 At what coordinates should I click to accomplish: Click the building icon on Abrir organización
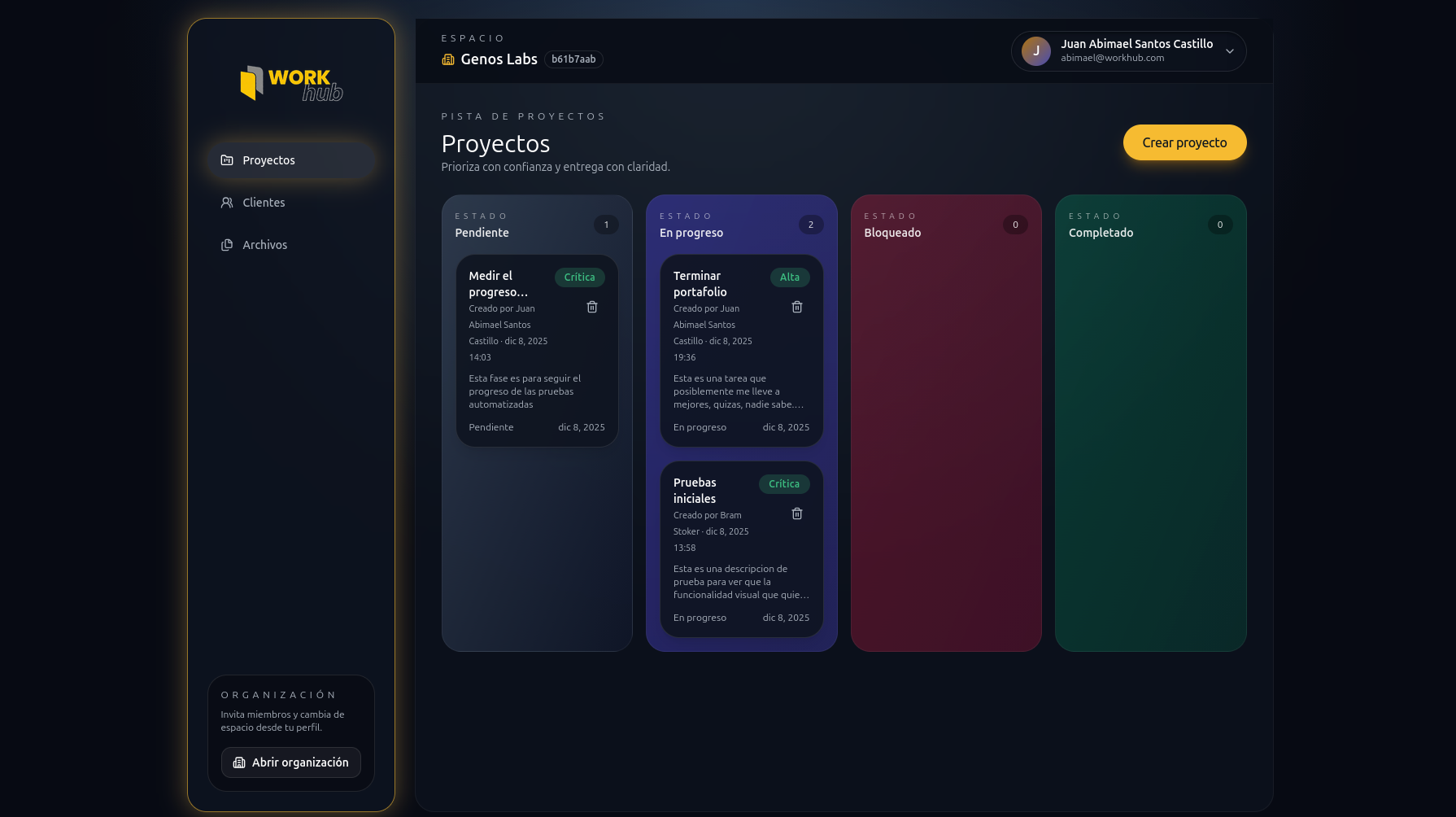click(x=239, y=762)
